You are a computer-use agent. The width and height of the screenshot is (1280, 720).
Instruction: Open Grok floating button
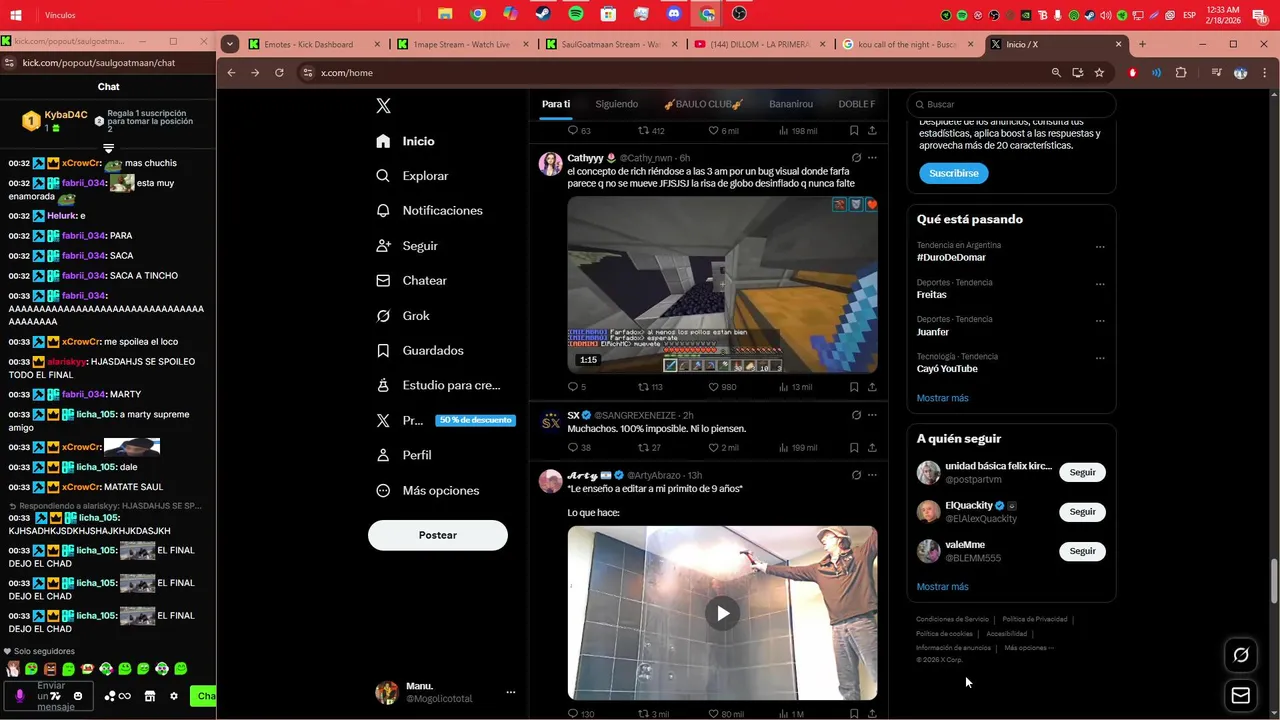(1241, 655)
